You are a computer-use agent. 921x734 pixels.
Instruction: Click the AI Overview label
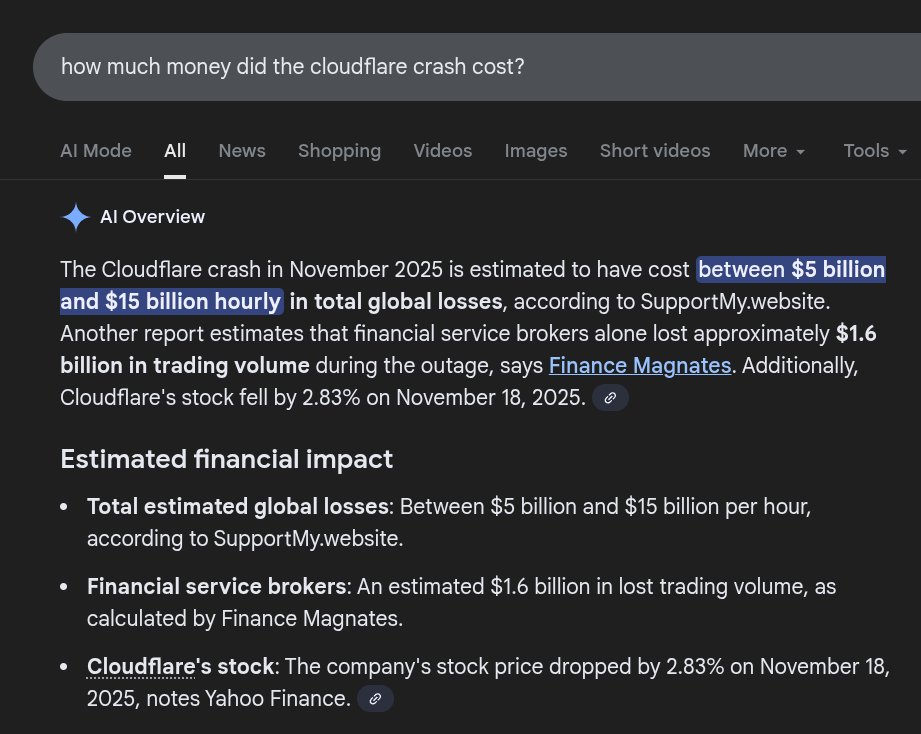[153, 217]
